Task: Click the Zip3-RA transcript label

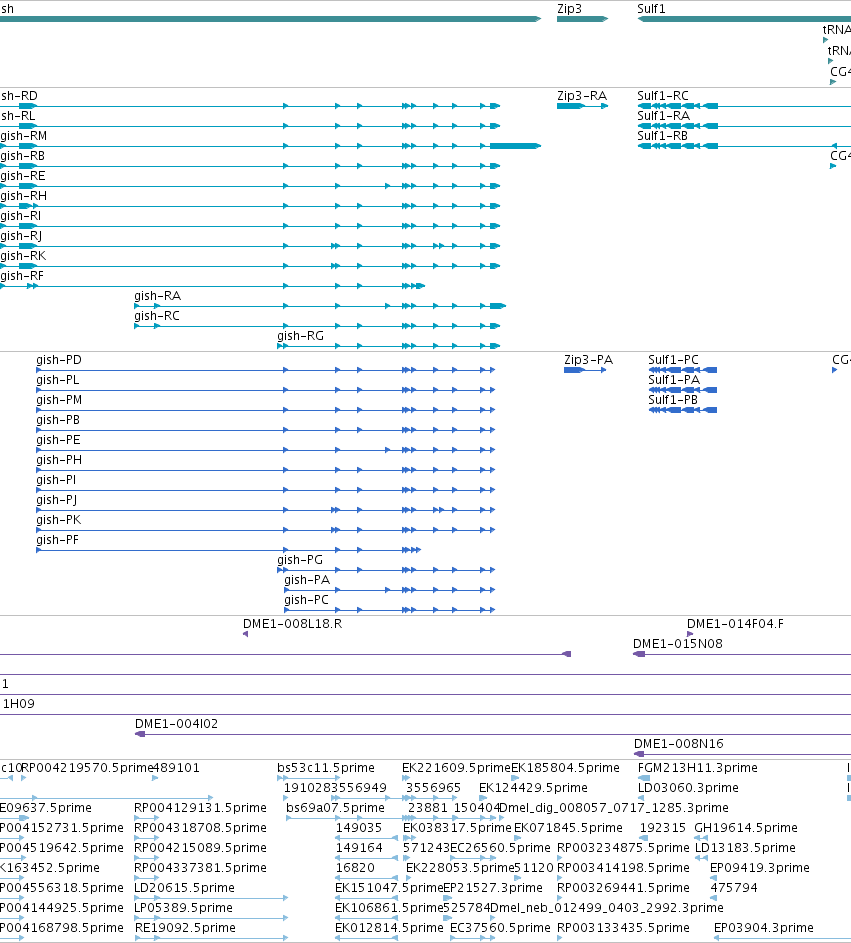Action: (582, 96)
